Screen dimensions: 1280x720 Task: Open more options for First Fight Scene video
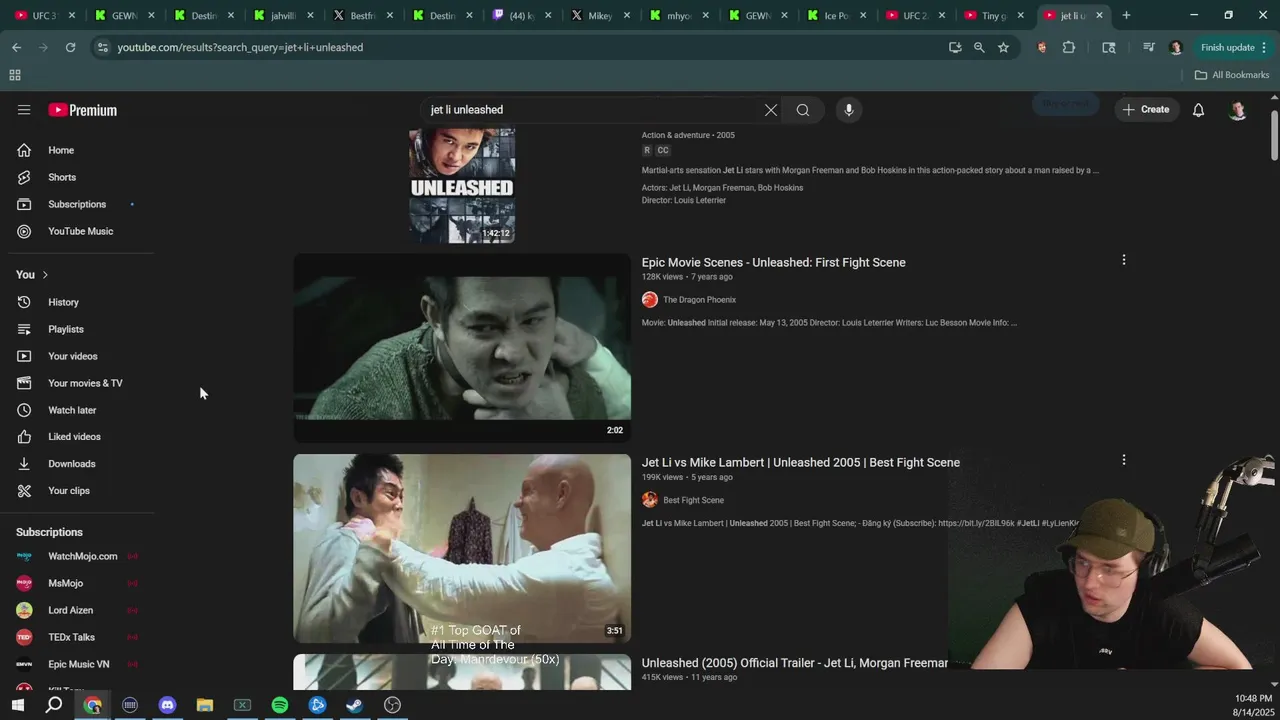tap(1124, 260)
